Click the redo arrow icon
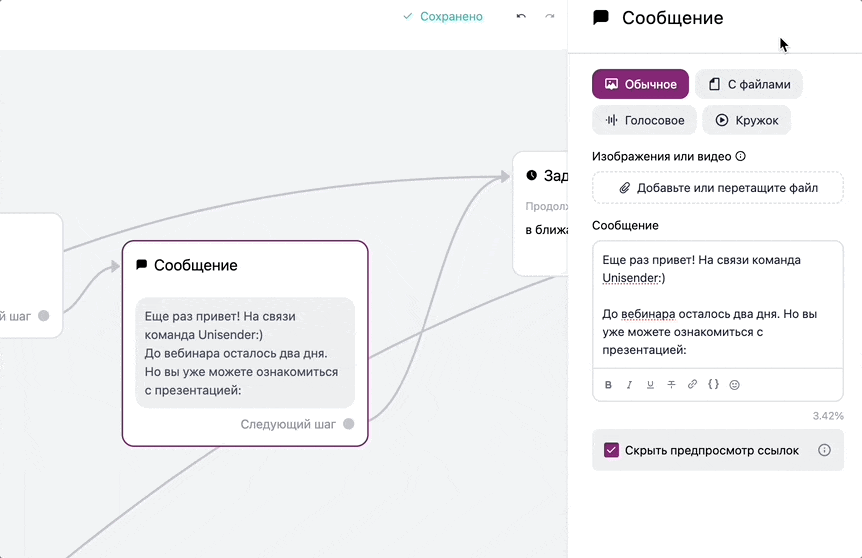The height and width of the screenshot is (558, 862). 550,16
